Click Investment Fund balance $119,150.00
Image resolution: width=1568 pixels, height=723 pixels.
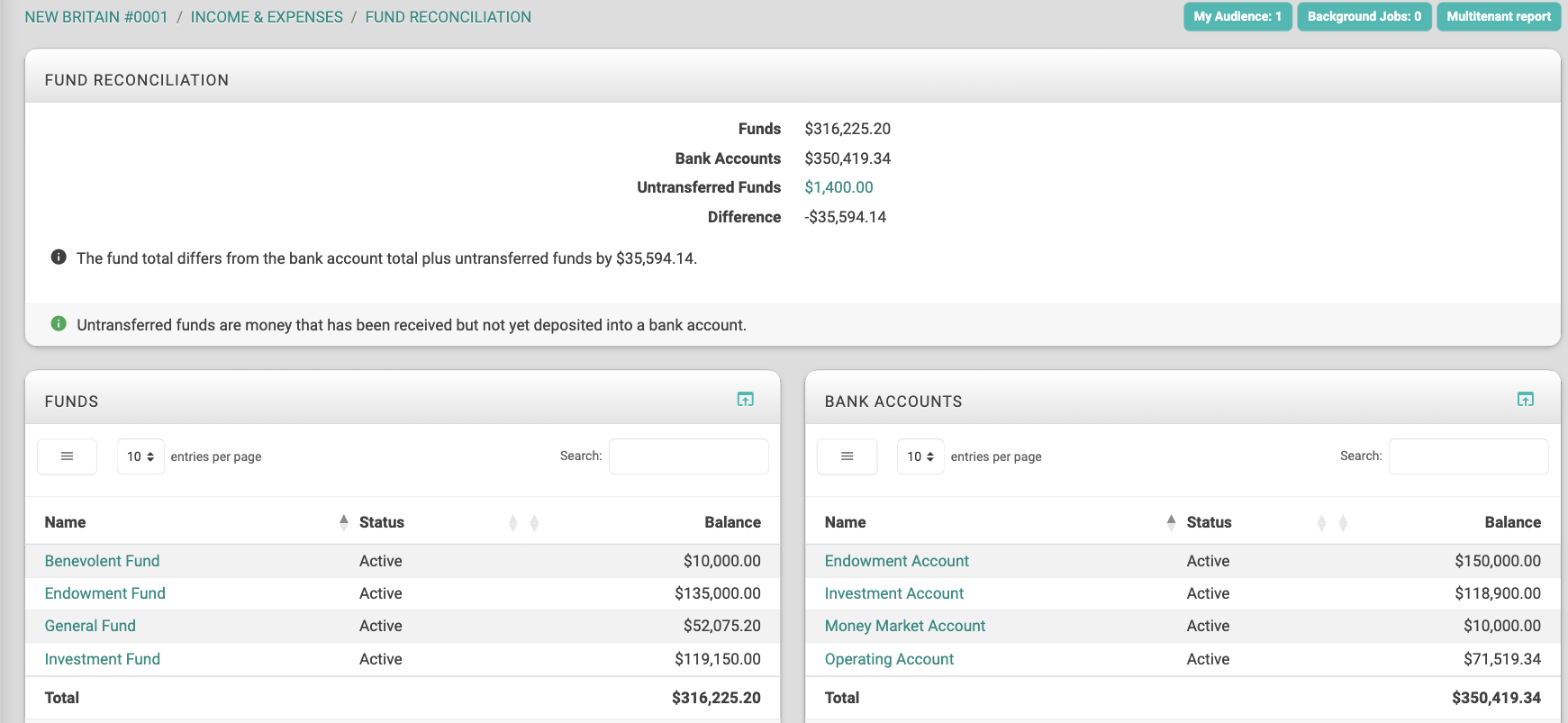(718, 659)
